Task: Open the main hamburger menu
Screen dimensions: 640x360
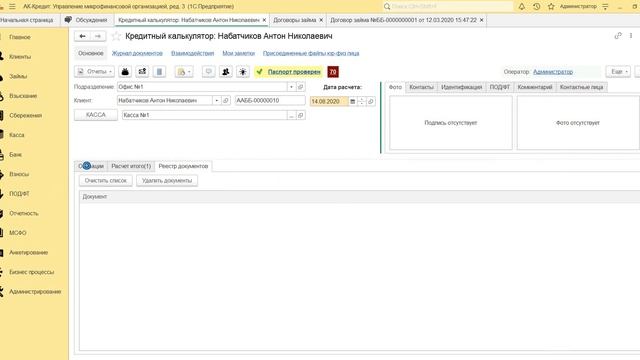Action: [x=12, y=7]
